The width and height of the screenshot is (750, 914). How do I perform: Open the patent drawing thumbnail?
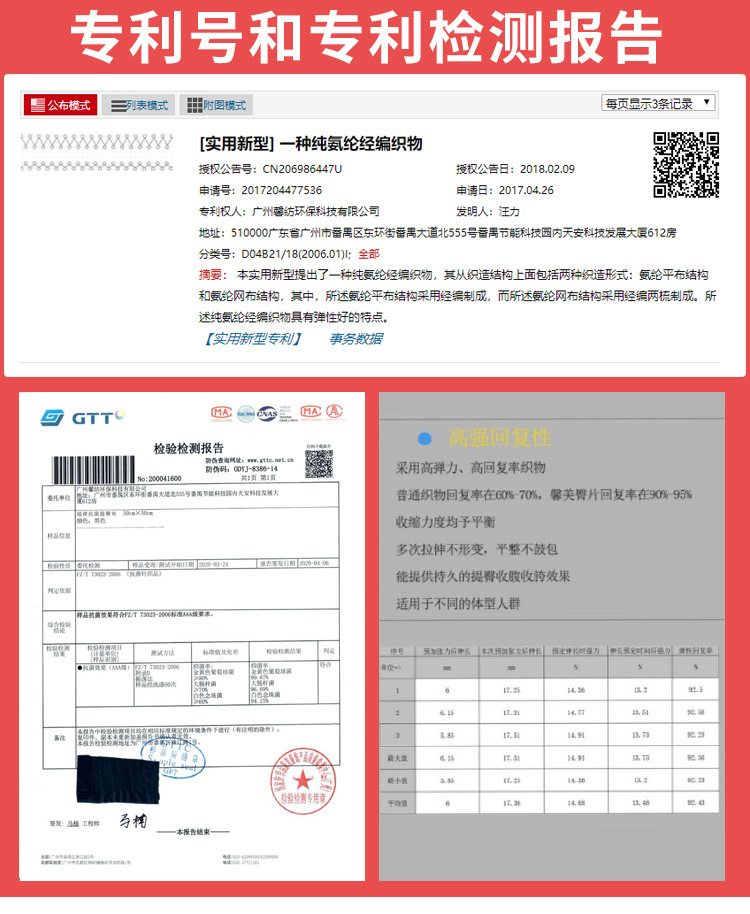pyautogui.click(x=97, y=153)
